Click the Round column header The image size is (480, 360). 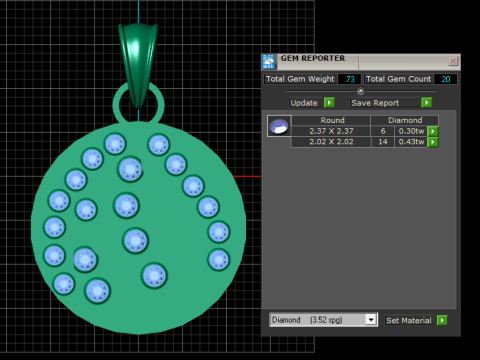point(332,120)
